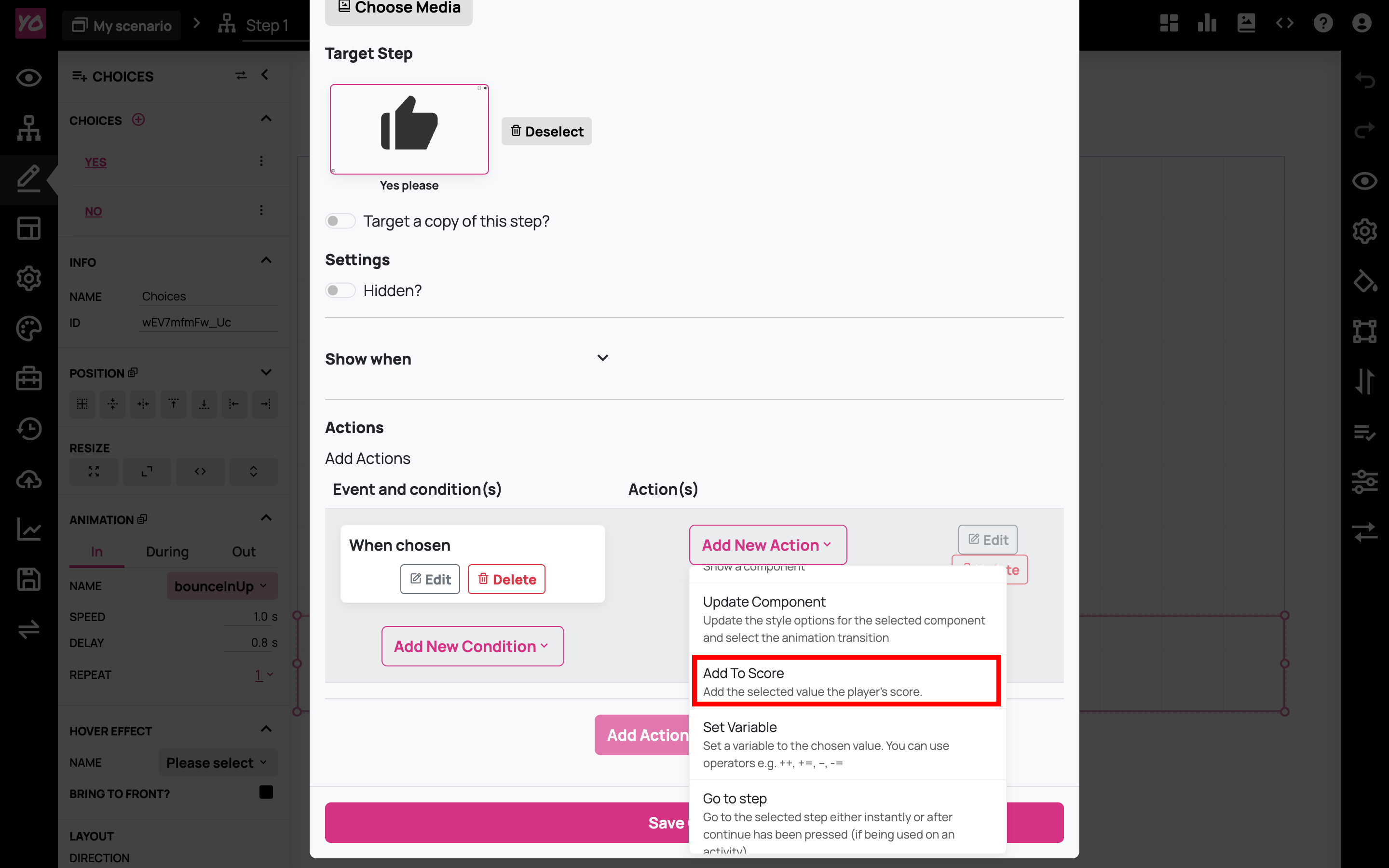Choose 'Set Variable' from the action list
Viewport: 1389px width, 868px height.
coord(846,744)
